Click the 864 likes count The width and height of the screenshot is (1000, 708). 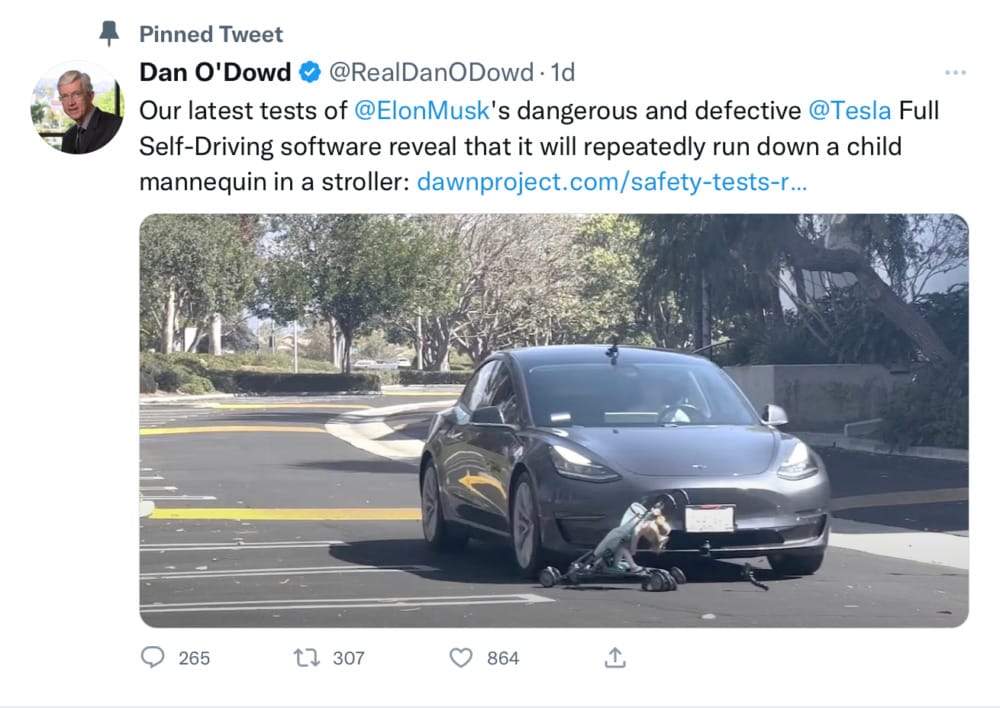(x=503, y=657)
